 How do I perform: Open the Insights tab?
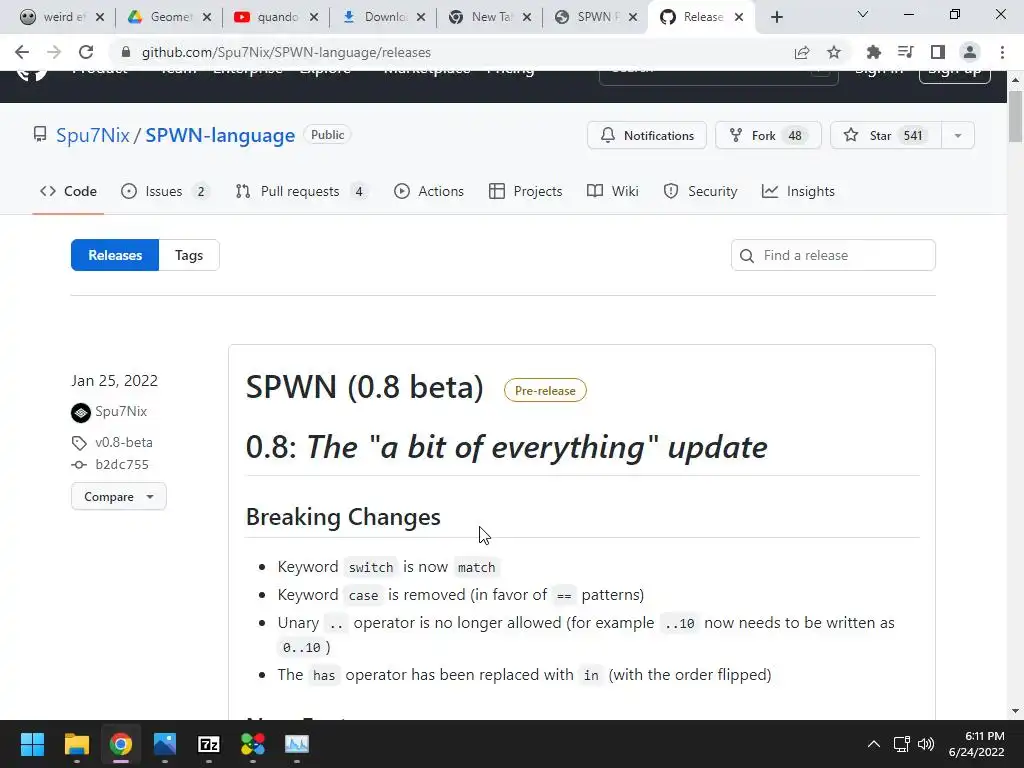[798, 191]
